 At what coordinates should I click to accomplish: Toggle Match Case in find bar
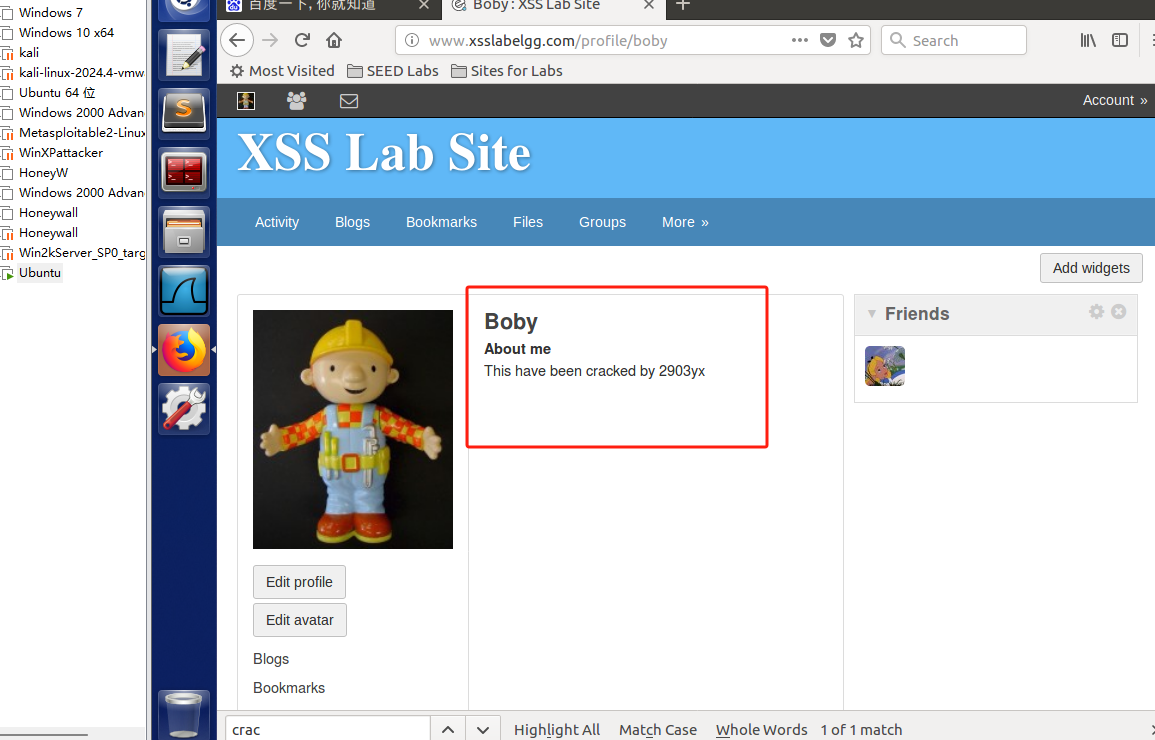click(x=658, y=729)
